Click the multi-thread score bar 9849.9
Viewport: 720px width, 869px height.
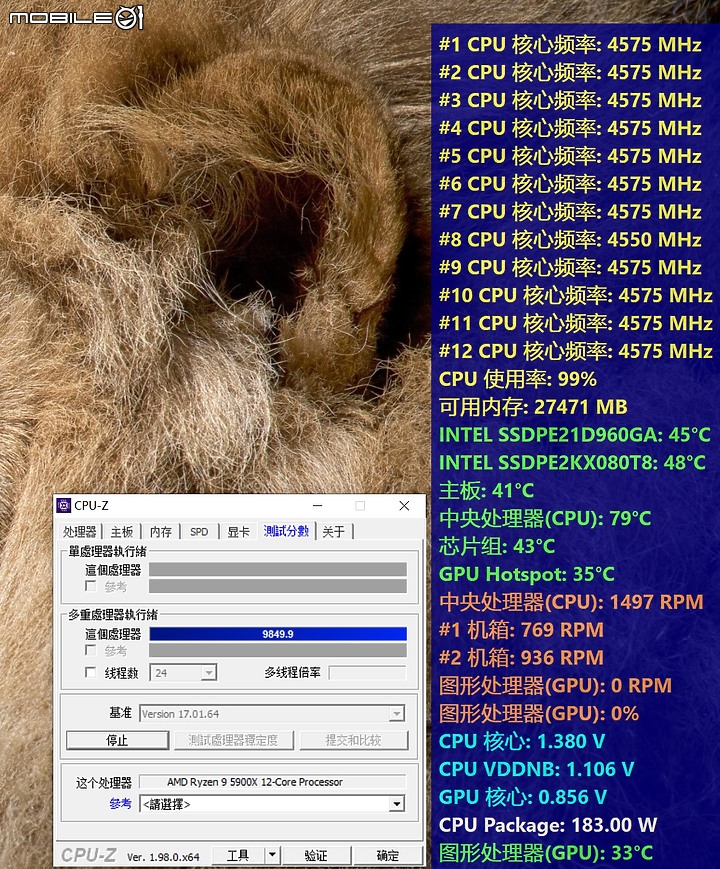[278, 634]
